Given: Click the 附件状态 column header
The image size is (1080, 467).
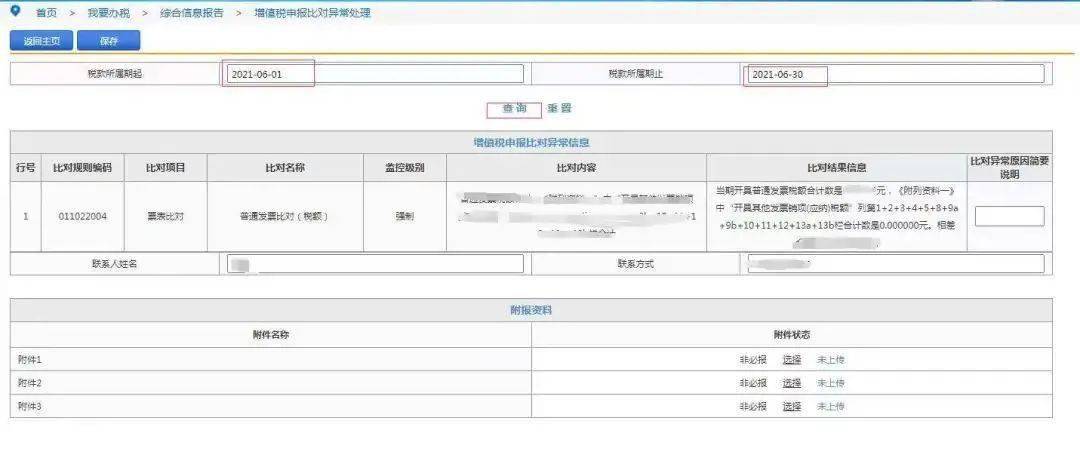Looking at the screenshot, I should pyautogui.click(x=792, y=335).
